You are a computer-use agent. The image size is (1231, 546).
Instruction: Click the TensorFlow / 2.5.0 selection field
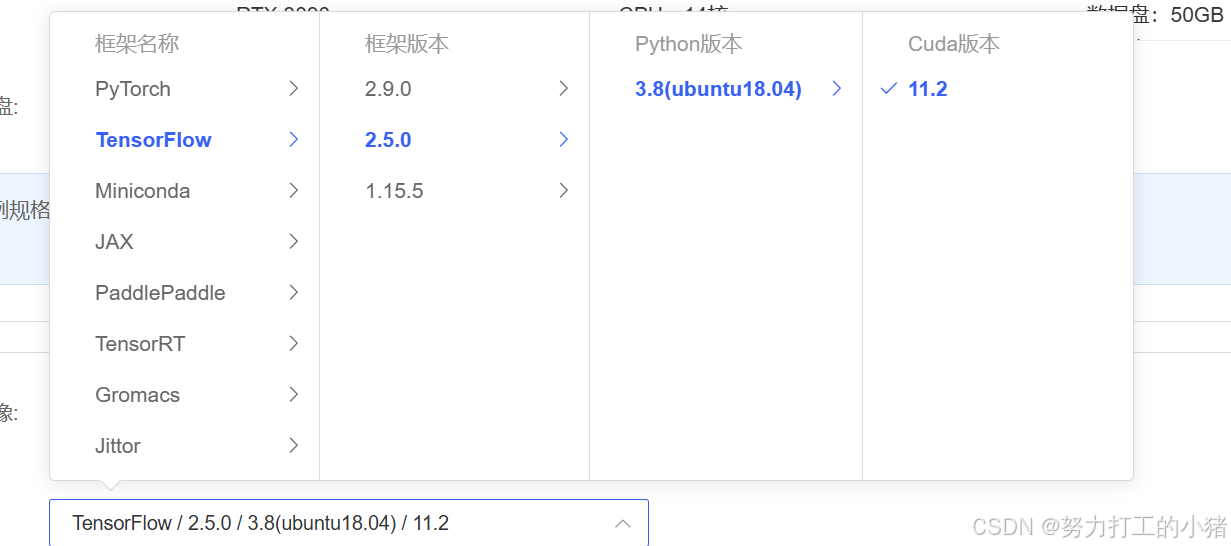349,523
